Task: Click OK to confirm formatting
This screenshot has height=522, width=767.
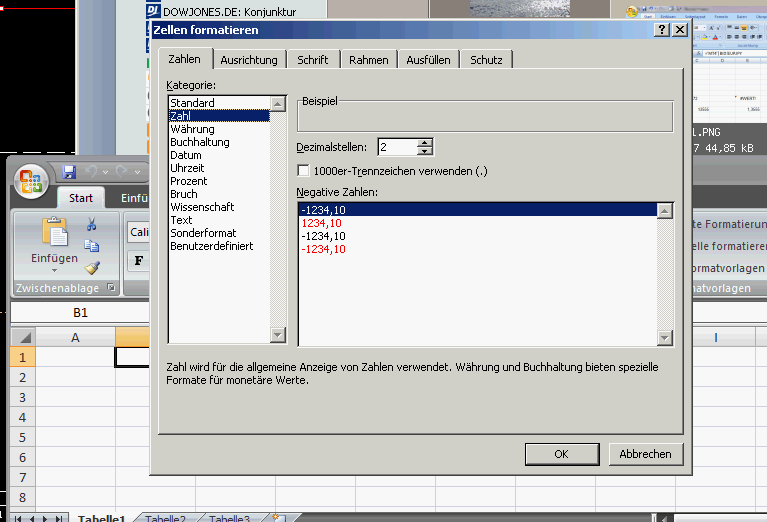Action: click(x=562, y=454)
